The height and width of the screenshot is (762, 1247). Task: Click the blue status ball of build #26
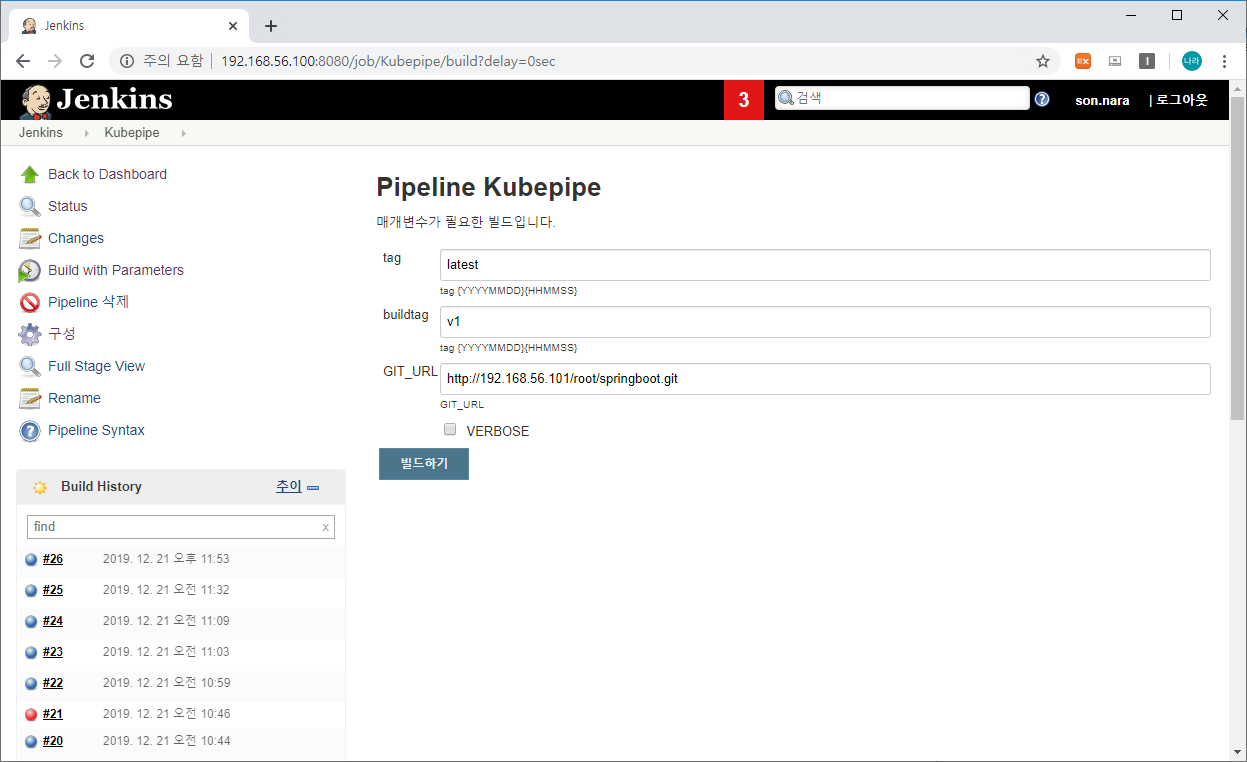[x=31, y=559]
